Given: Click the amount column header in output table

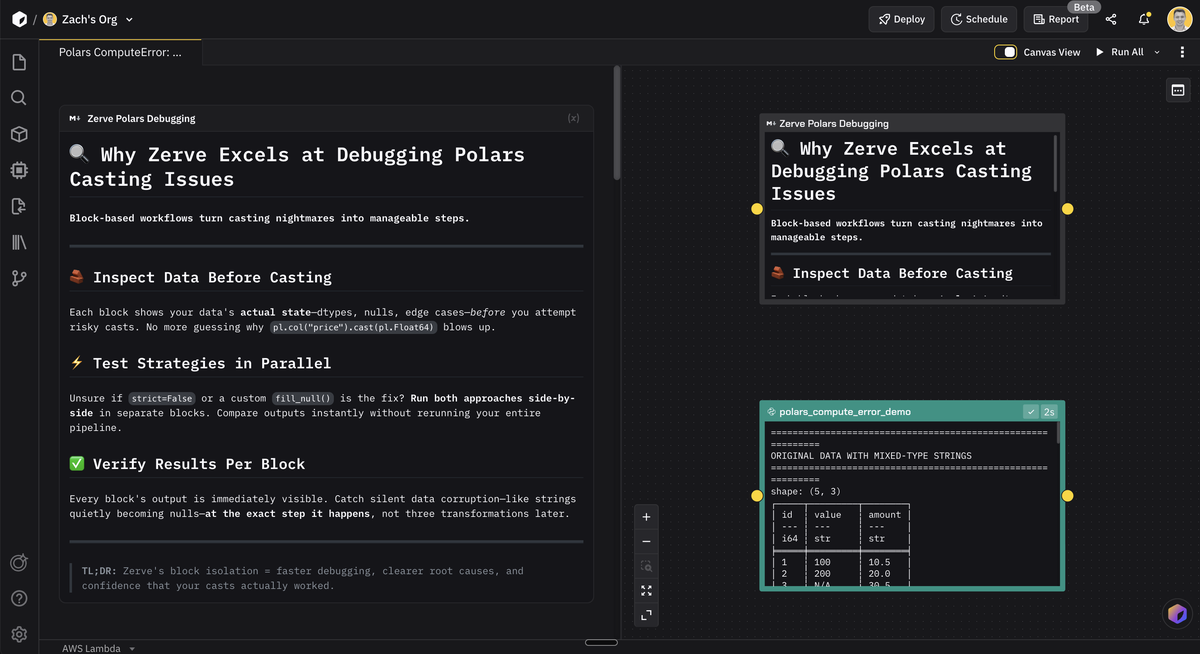Looking at the screenshot, I should (x=885, y=515).
